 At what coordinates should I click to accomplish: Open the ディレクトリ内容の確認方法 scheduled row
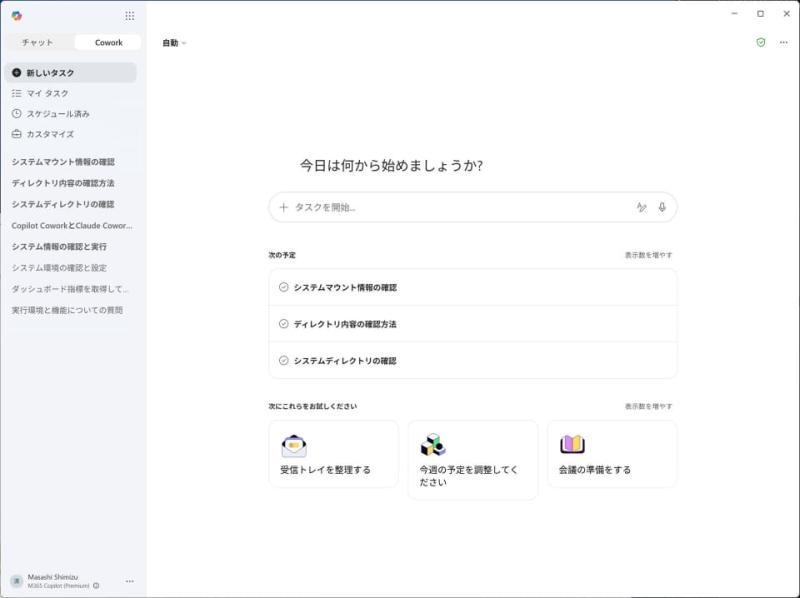coord(473,324)
